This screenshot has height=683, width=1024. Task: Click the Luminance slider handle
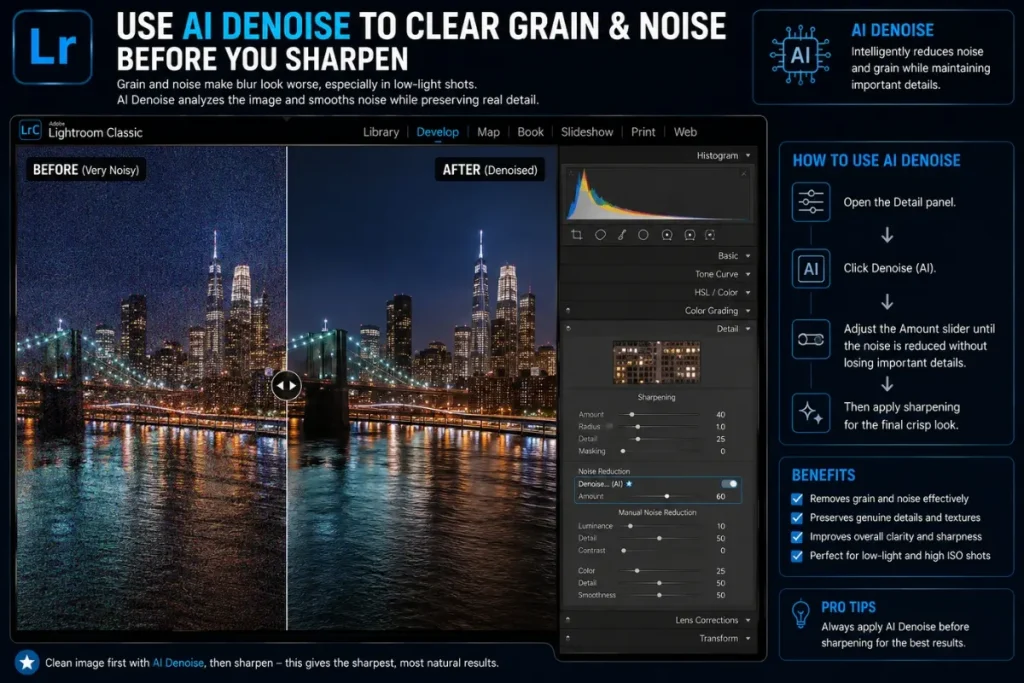point(630,526)
